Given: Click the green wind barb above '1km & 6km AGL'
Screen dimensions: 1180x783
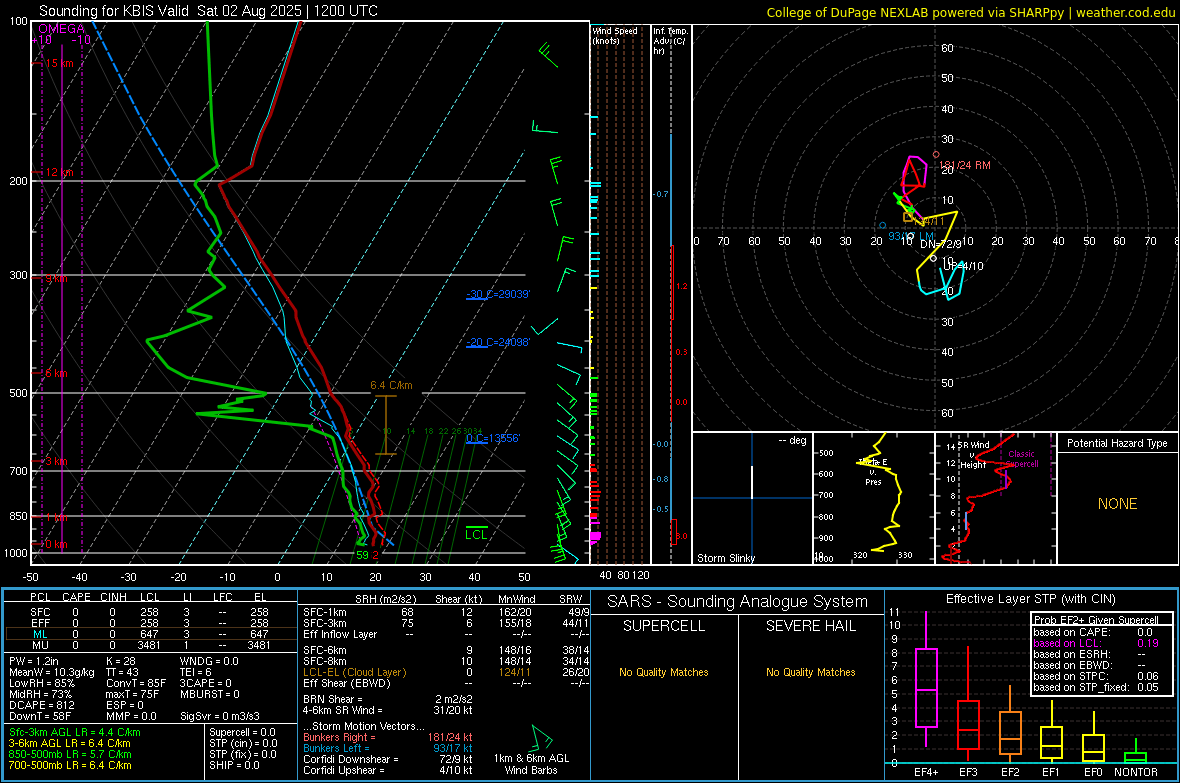Looking at the screenshot, I should (x=541, y=738).
